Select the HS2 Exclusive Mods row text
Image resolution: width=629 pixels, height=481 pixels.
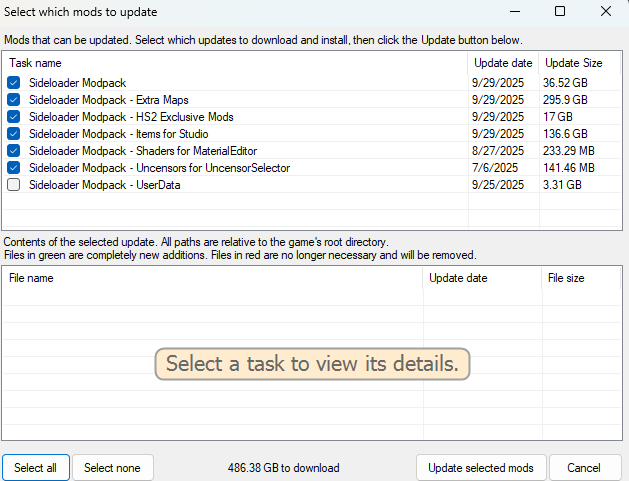[131, 117]
